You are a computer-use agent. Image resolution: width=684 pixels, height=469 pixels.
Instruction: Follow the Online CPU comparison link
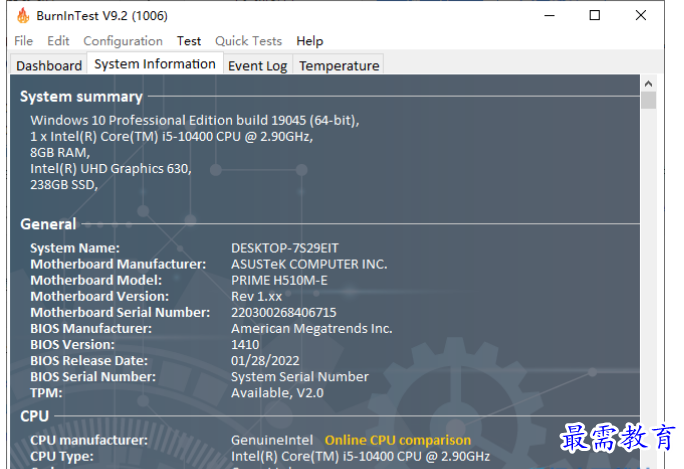coord(398,440)
